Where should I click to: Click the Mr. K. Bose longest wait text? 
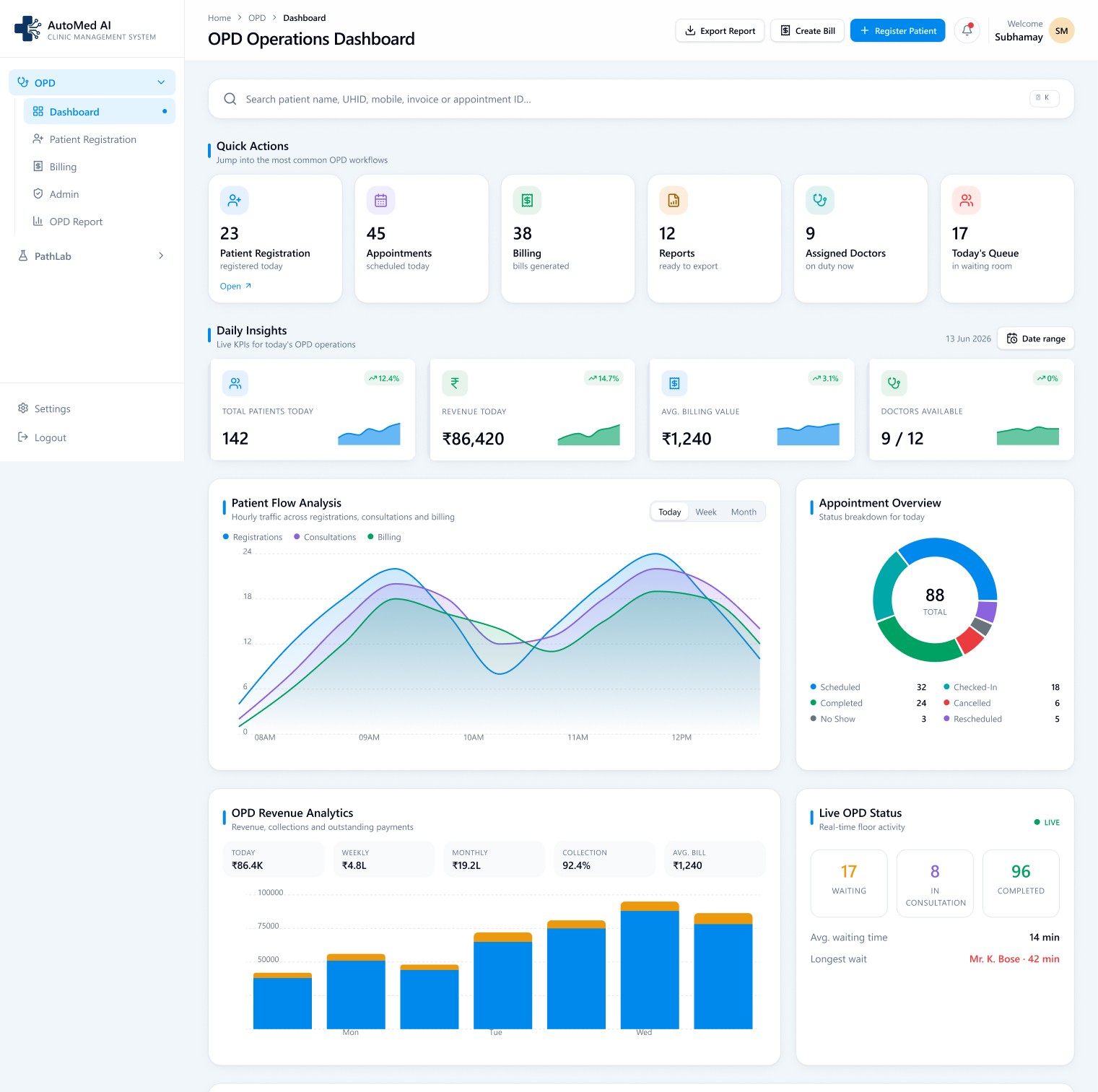1014,959
